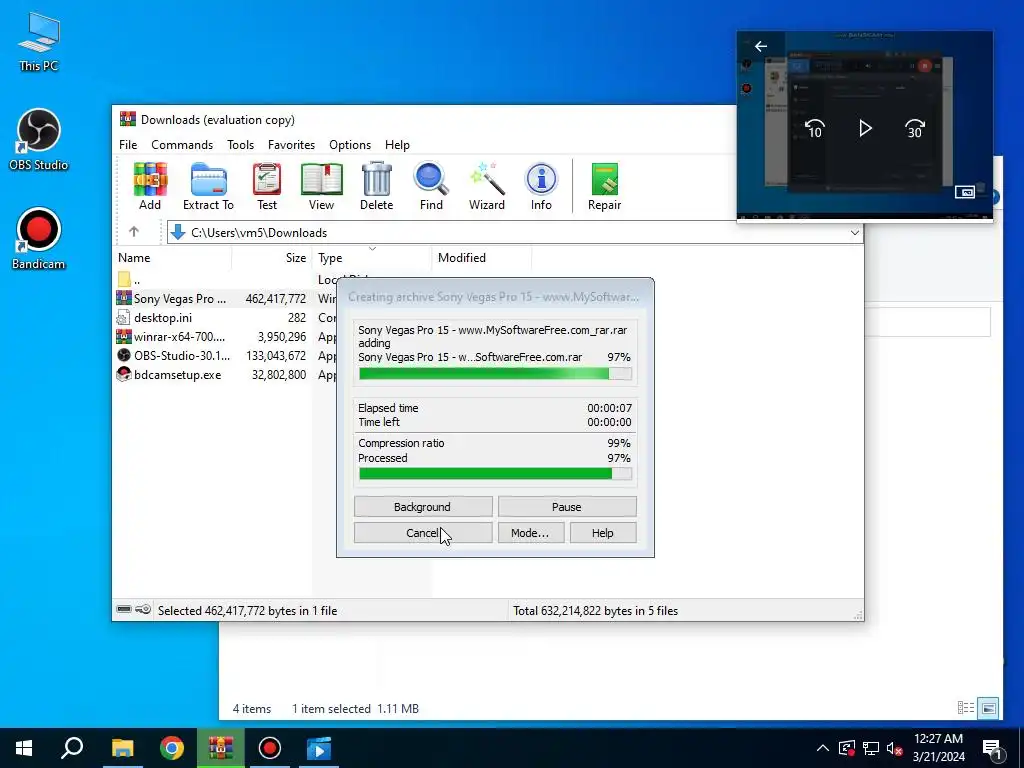Pause the archive creation
The image size is (1024, 768).
click(x=567, y=507)
